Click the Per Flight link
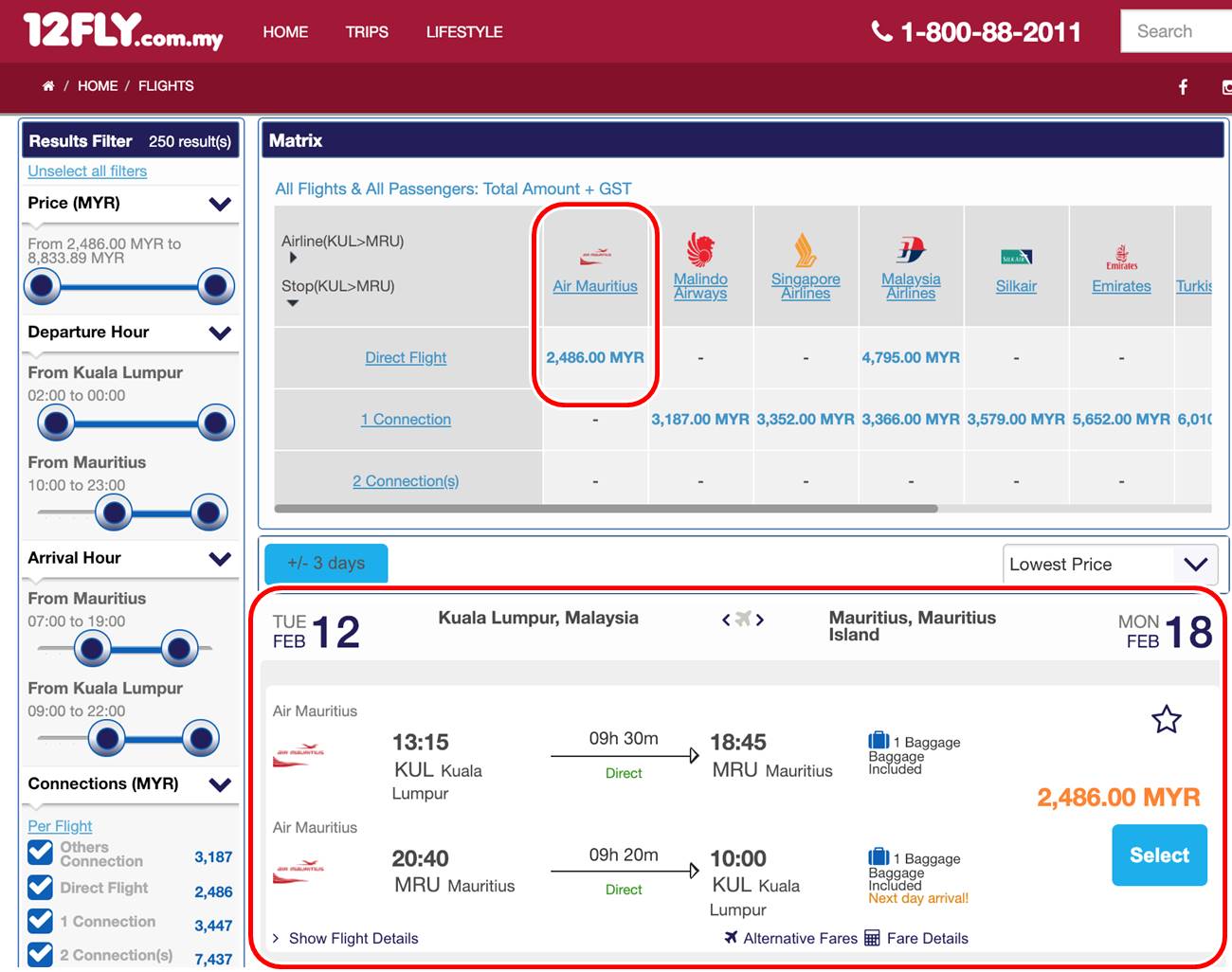 pyautogui.click(x=60, y=826)
